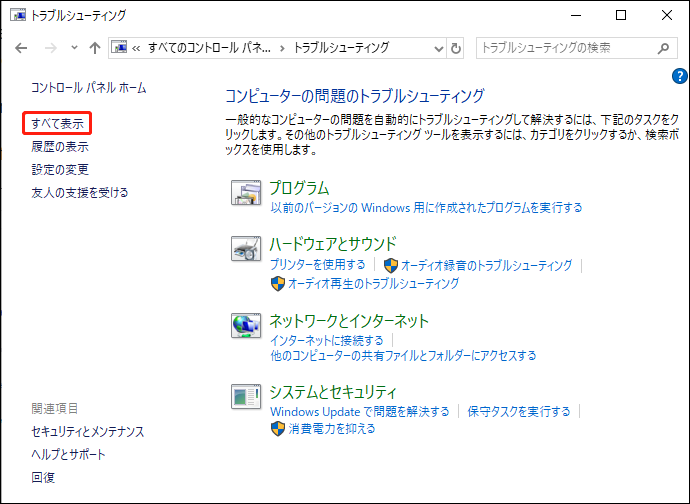
Task: Open オーディオ再生のトラブルシューティング
Action: coord(374,283)
